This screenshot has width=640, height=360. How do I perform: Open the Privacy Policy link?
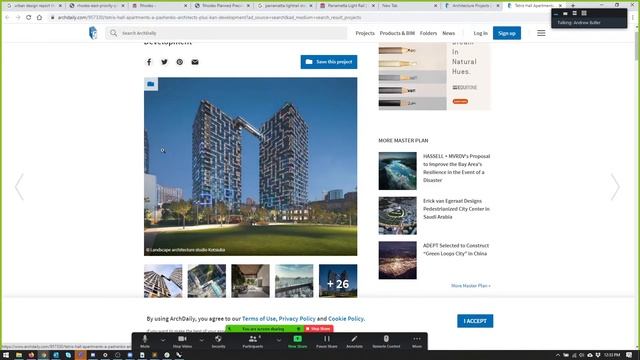(x=297, y=318)
